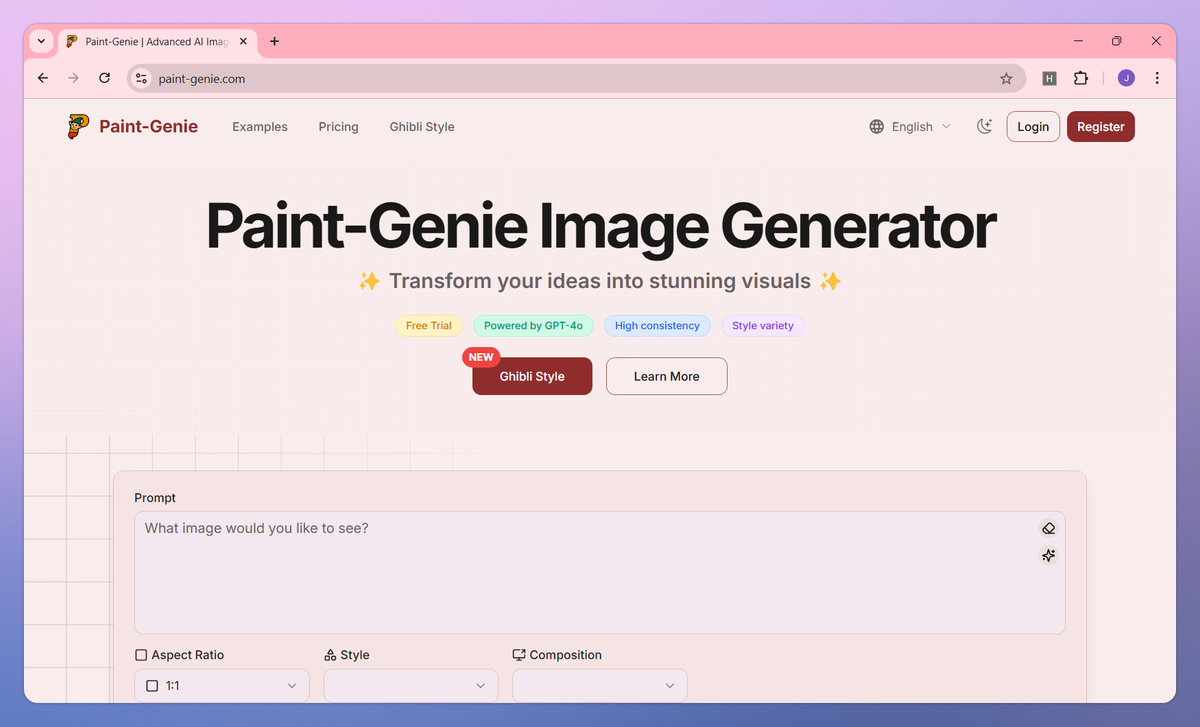Toggle dark mode moon icon
The image size is (1200, 727).
pyautogui.click(x=985, y=126)
